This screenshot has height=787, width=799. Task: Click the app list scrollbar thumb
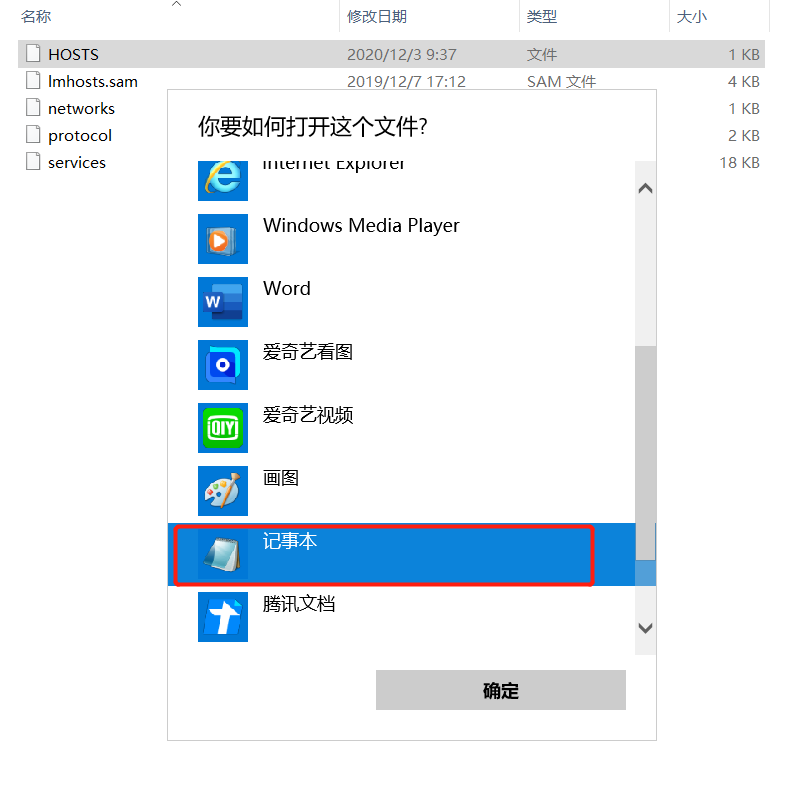pos(645,453)
